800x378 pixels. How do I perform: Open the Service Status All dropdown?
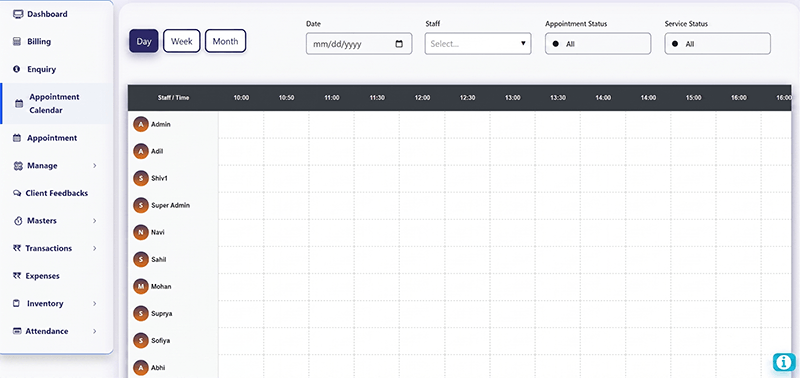717,44
